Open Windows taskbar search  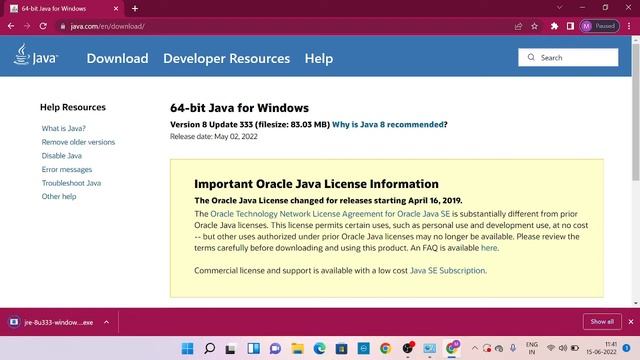[x=209, y=348]
